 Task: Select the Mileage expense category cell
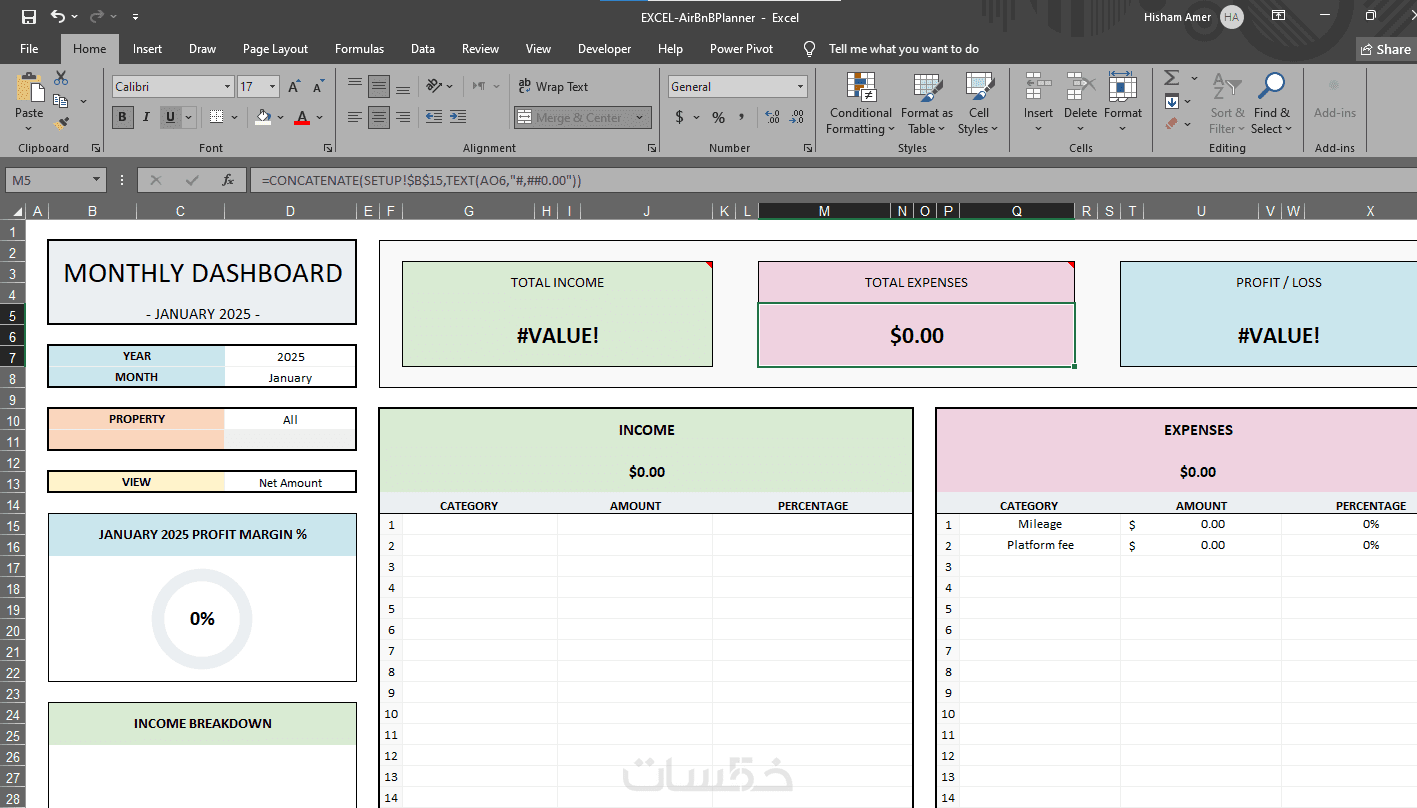(x=1040, y=524)
